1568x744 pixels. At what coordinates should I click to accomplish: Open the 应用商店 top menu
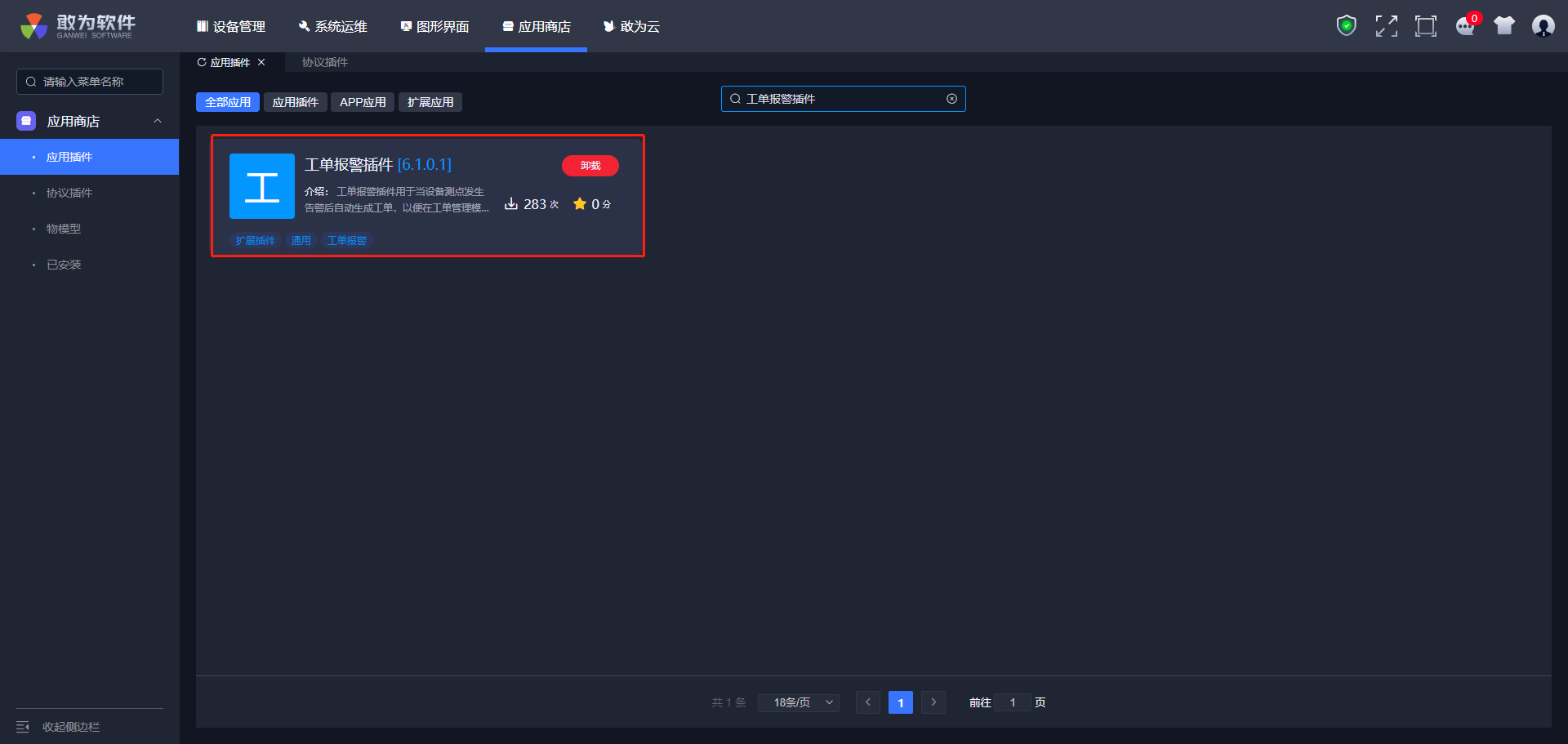point(537,26)
